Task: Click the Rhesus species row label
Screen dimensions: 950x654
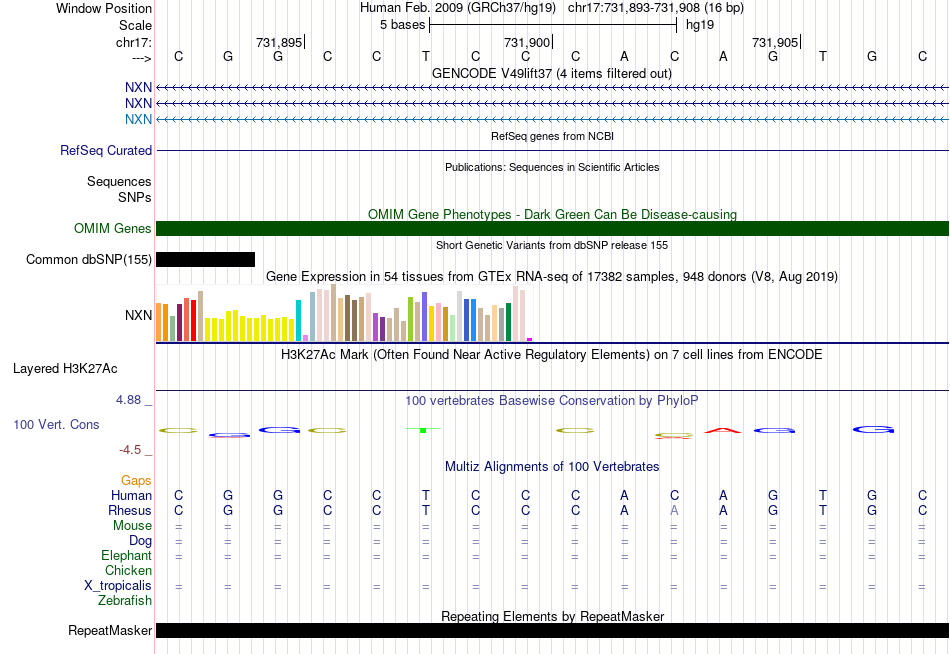Action: coord(130,511)
